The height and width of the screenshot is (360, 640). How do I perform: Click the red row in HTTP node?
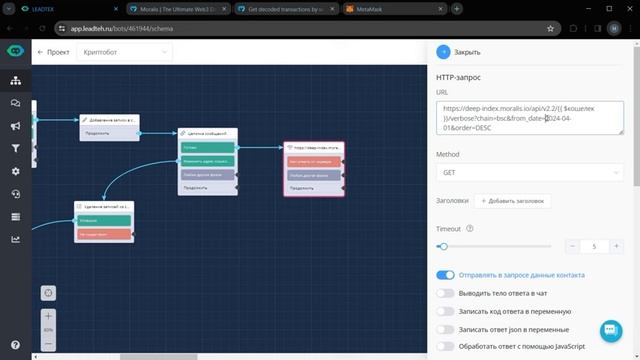click(314, 162)
